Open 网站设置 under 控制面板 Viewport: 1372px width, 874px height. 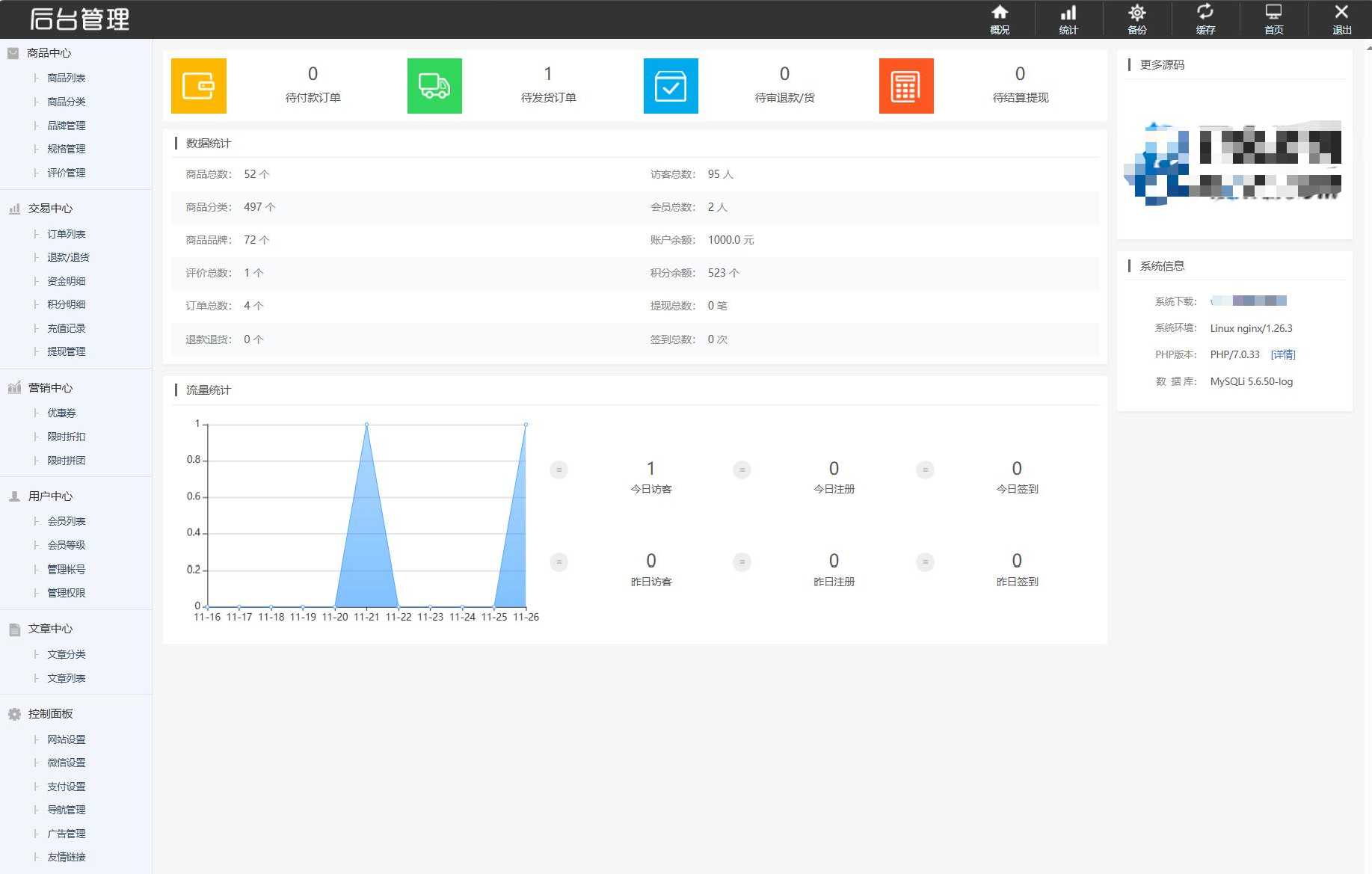point(66,739)
